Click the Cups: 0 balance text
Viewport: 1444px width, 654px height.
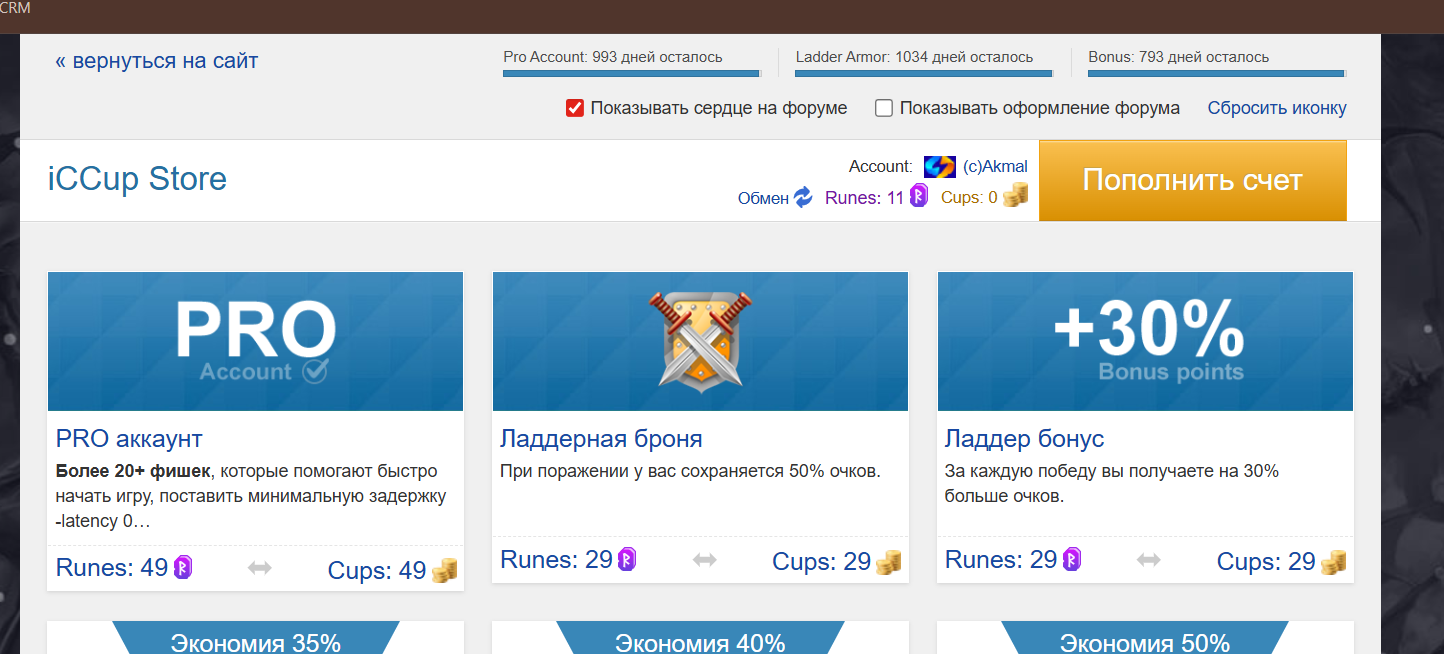click(969, 198)
